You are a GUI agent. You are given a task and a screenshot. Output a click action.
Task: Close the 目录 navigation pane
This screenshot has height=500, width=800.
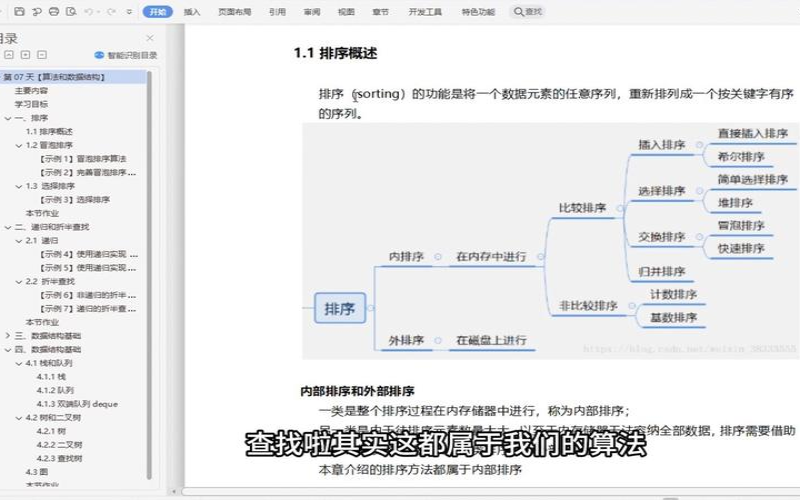(x=150, y=38)
